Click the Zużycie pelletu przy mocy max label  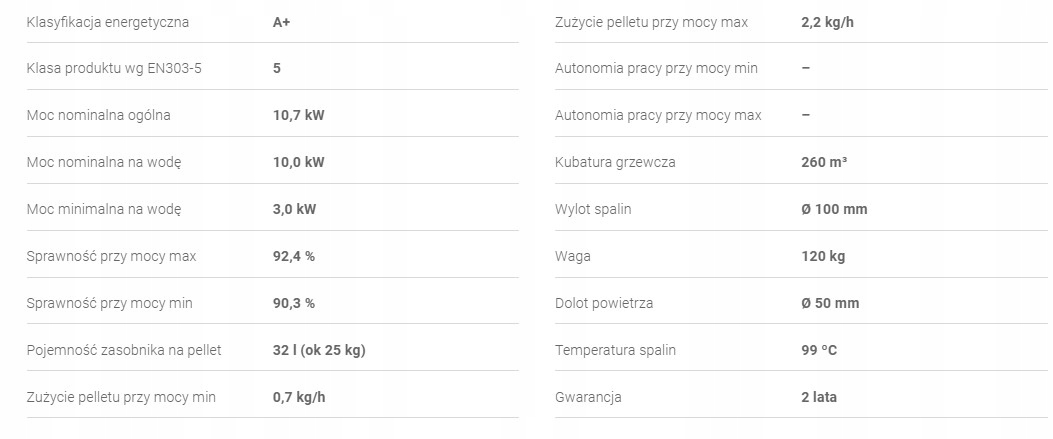coord(651,22)
